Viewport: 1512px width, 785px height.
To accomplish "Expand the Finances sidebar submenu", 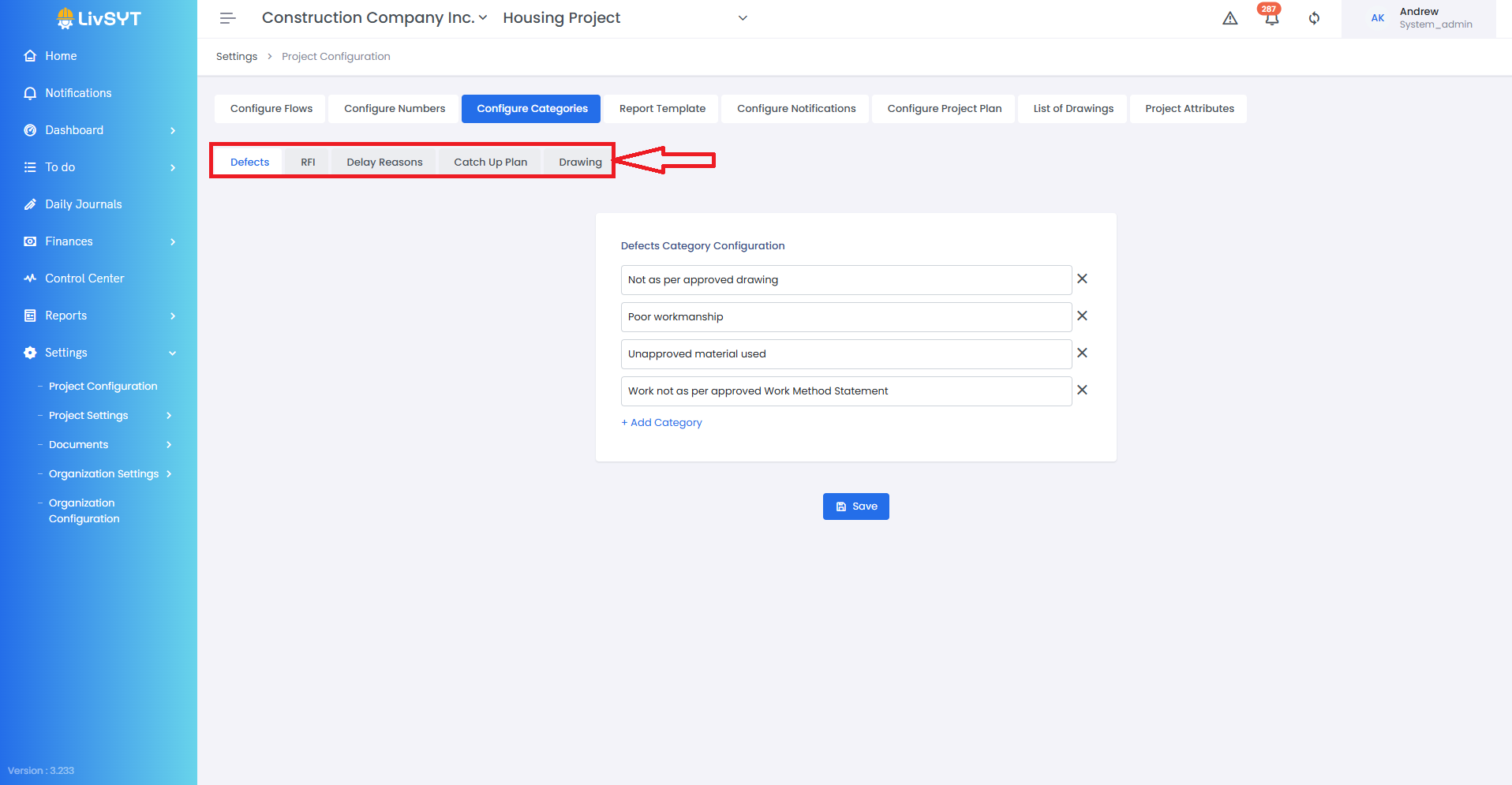I will pyautogui.click(x=173, y=241).
